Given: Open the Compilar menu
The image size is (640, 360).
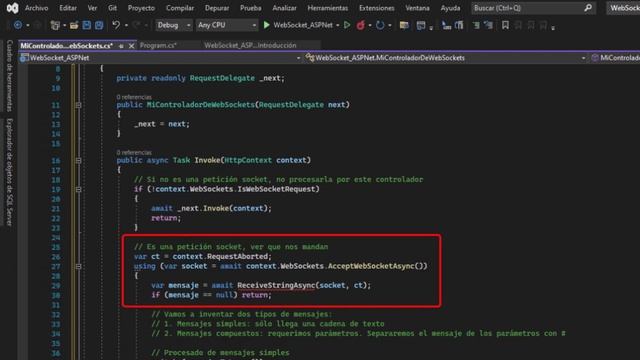Looking at the screenshot, I should point(180,8).
